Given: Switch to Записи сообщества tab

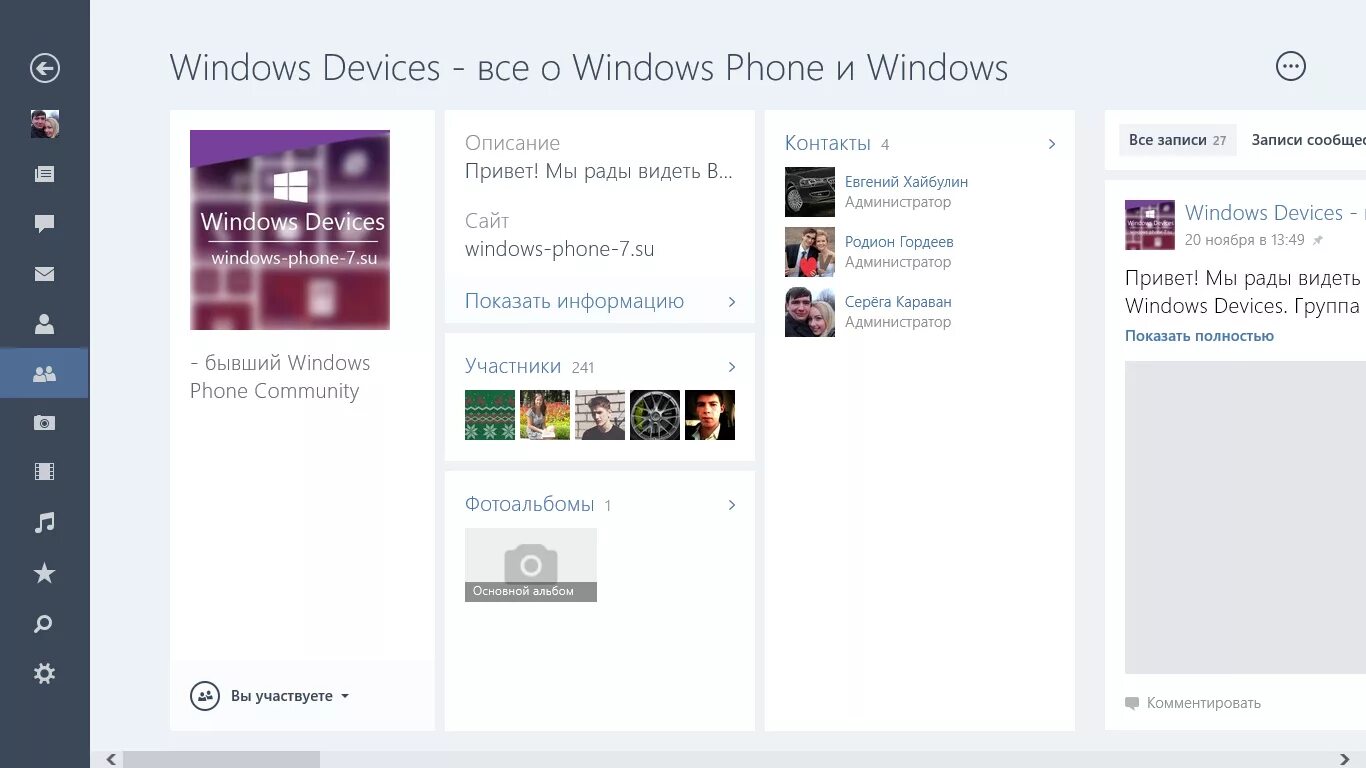Looking at the screenshot, I should click(1308, 141).
